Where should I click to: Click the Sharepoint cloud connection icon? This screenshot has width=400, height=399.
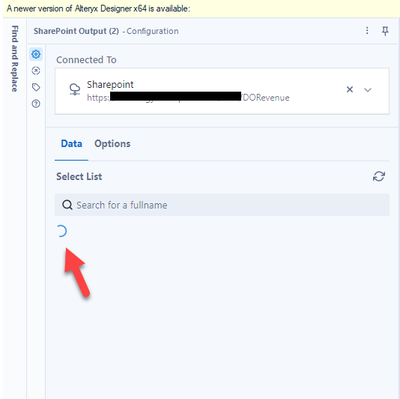[x=75, y=90]
